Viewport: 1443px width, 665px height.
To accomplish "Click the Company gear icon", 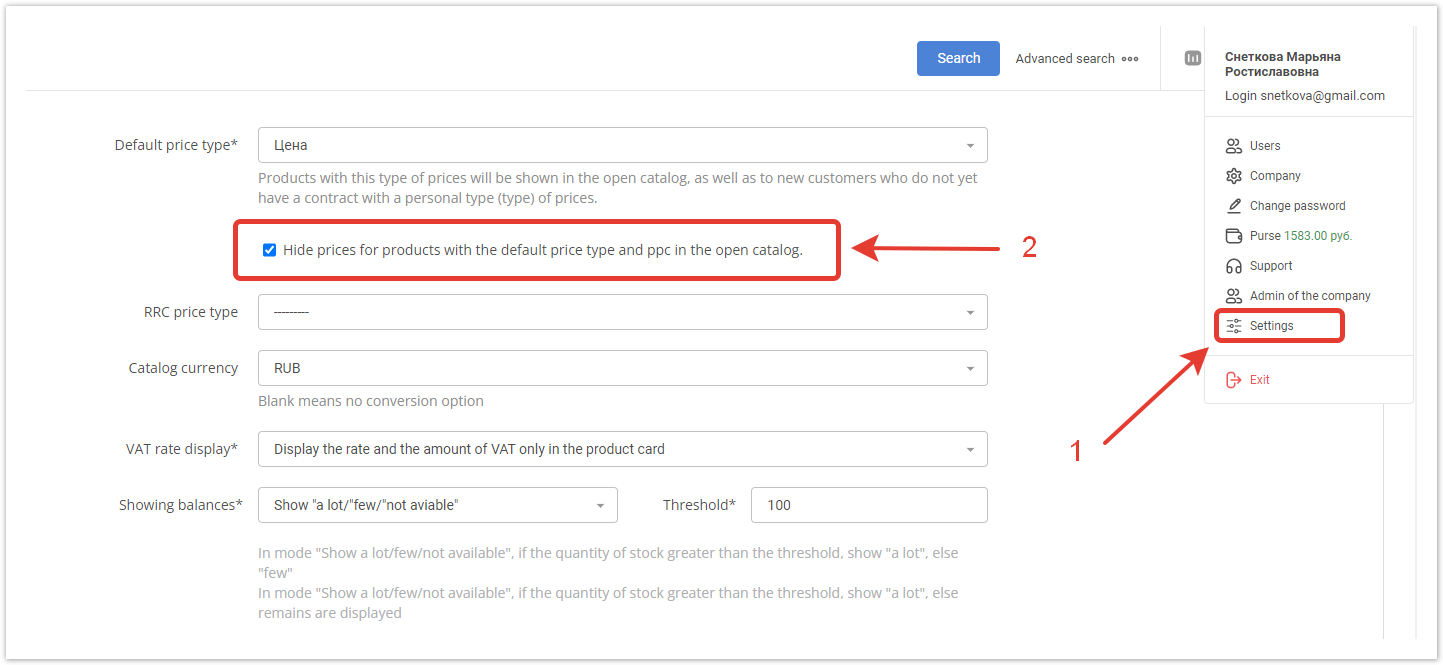I will pyautogui.click(x=1233, y=176).
